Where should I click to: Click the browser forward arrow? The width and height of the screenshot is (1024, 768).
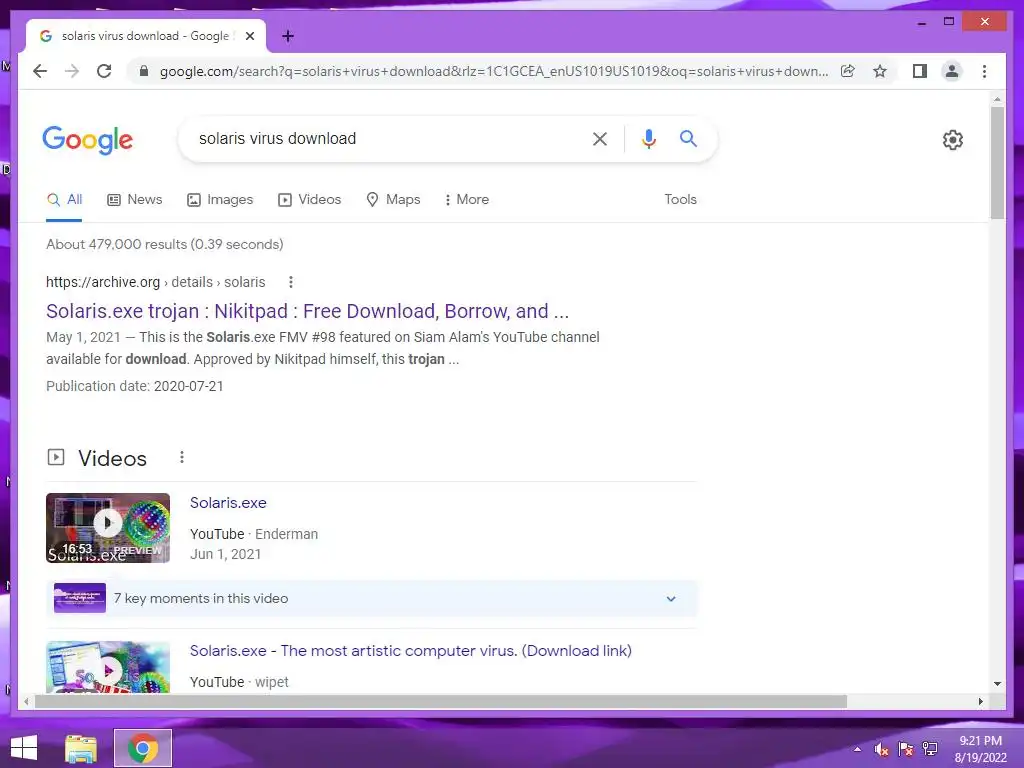pos(72,71)
